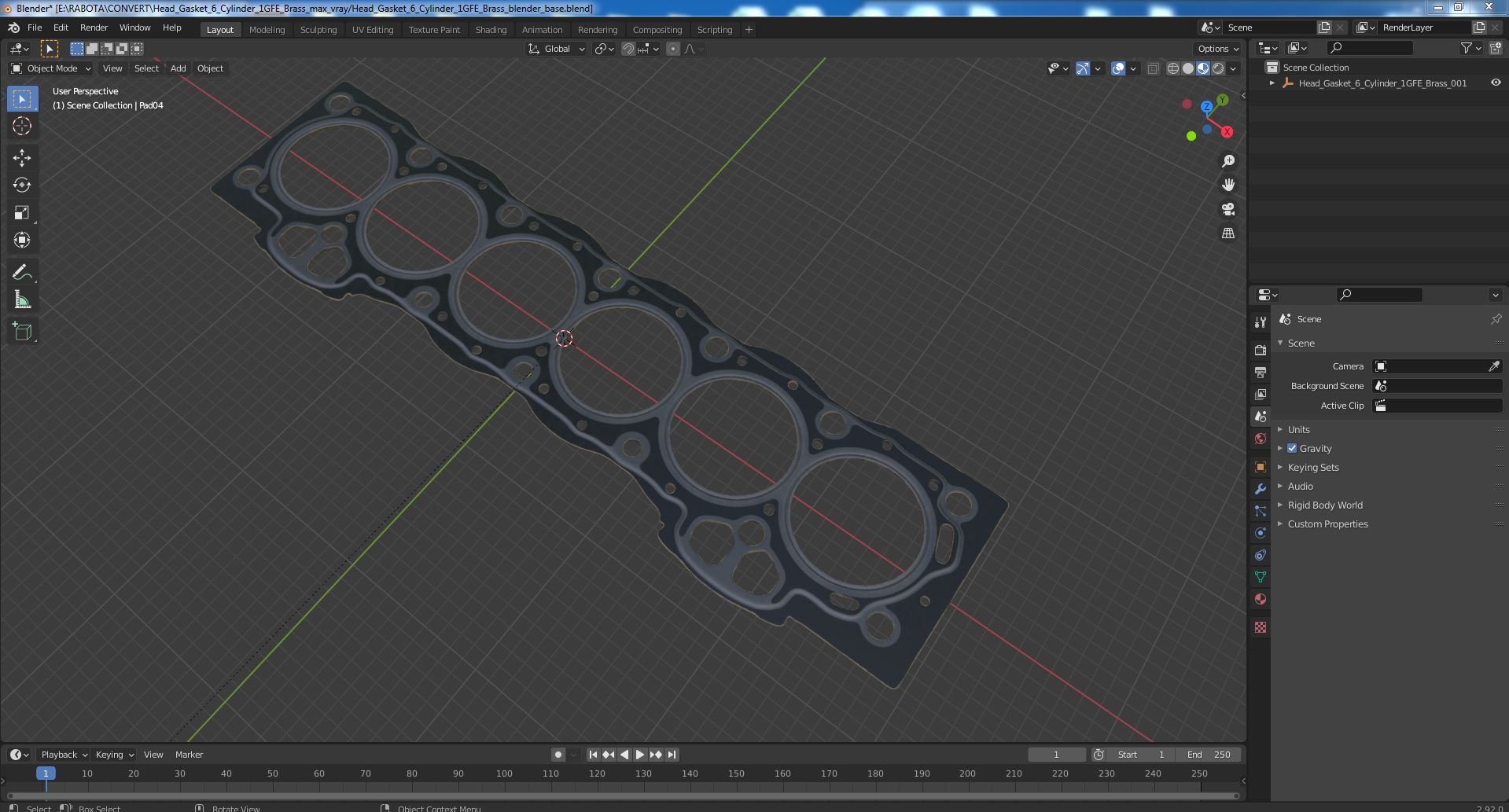Click the red X axis gizmo ball

pos(1227,132)
